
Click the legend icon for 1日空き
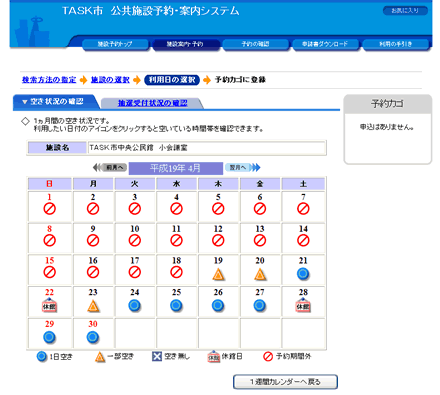pyautogui.click(x=42, y=357)
